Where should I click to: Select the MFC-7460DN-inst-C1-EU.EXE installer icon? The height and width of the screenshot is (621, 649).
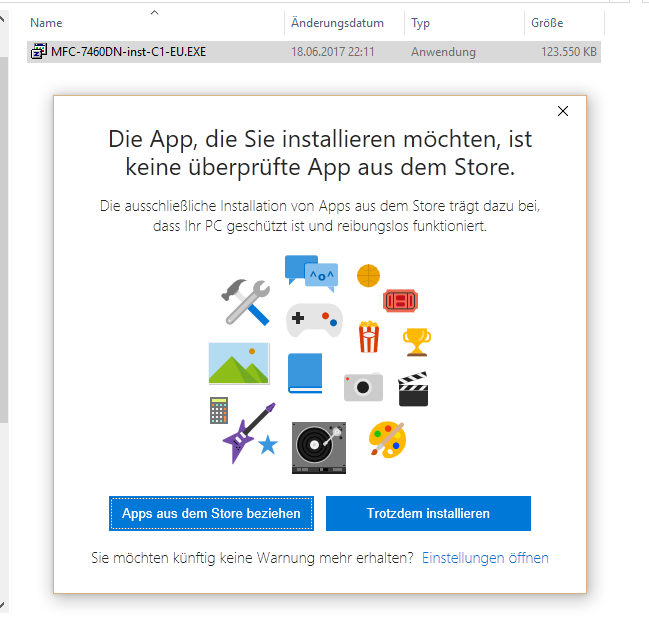pos(38,52)
